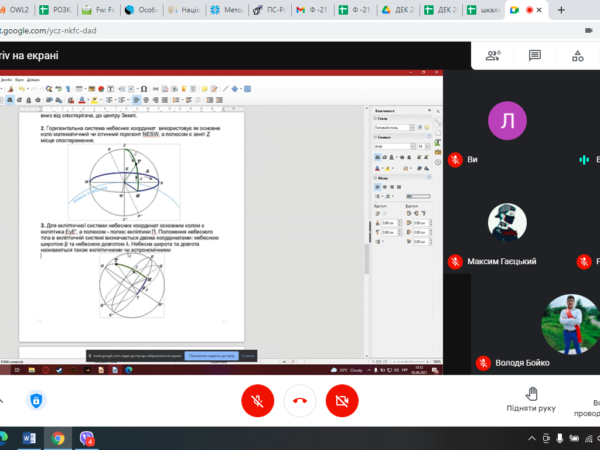Open Word from the Windows taskbar
The image size is (600, 450).
pos(29,438)
